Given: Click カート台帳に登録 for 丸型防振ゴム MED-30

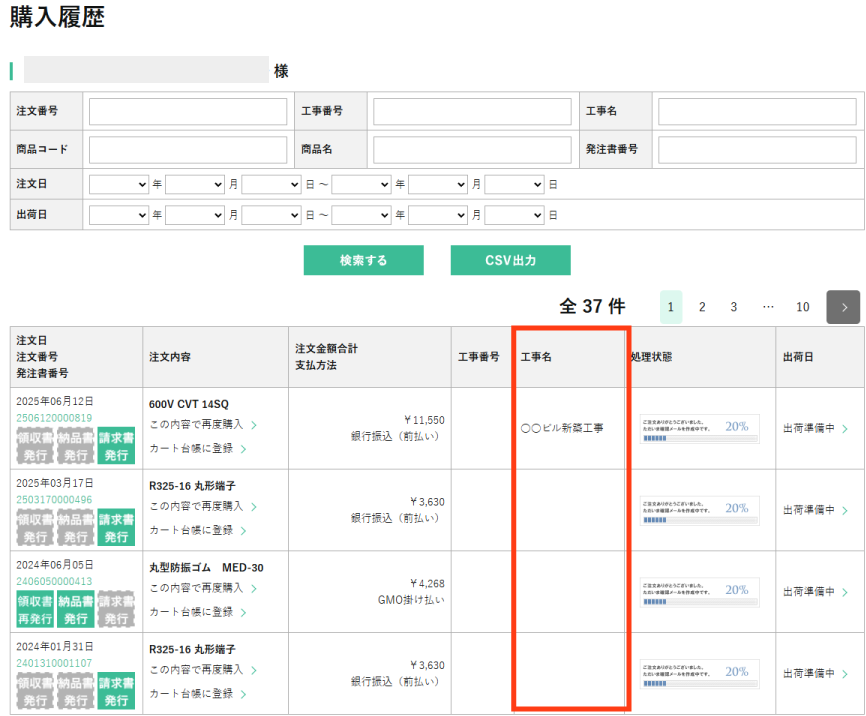Looking at the screenshot, I should pyautogui.click(x=198, y=612).
